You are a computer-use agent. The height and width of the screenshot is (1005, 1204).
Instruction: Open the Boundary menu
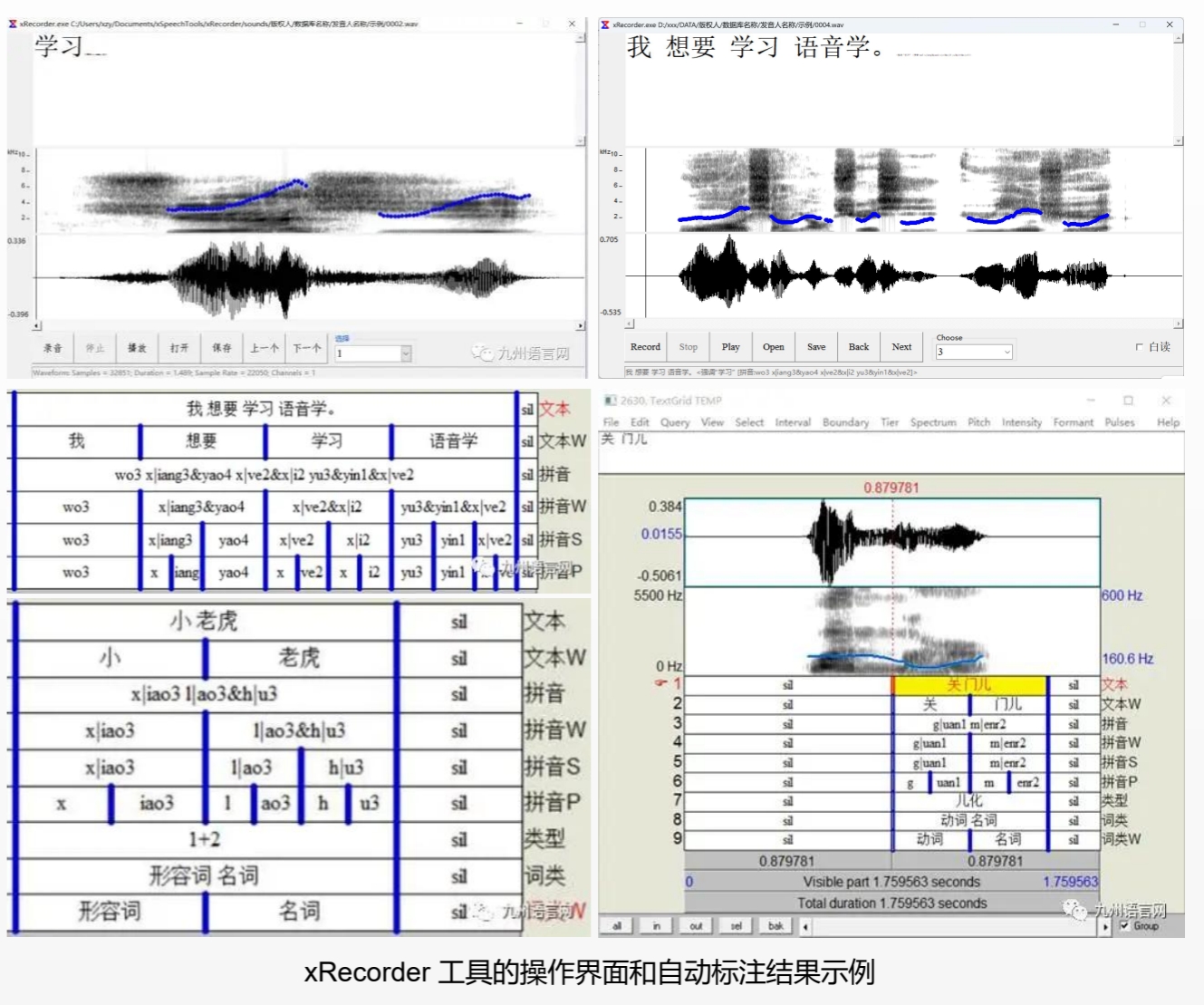coord(845,422)
